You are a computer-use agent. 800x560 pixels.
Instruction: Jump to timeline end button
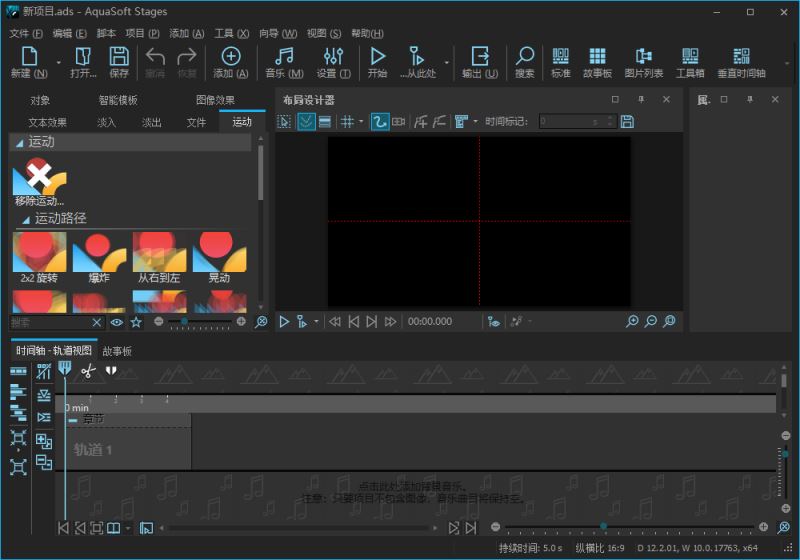471,528
